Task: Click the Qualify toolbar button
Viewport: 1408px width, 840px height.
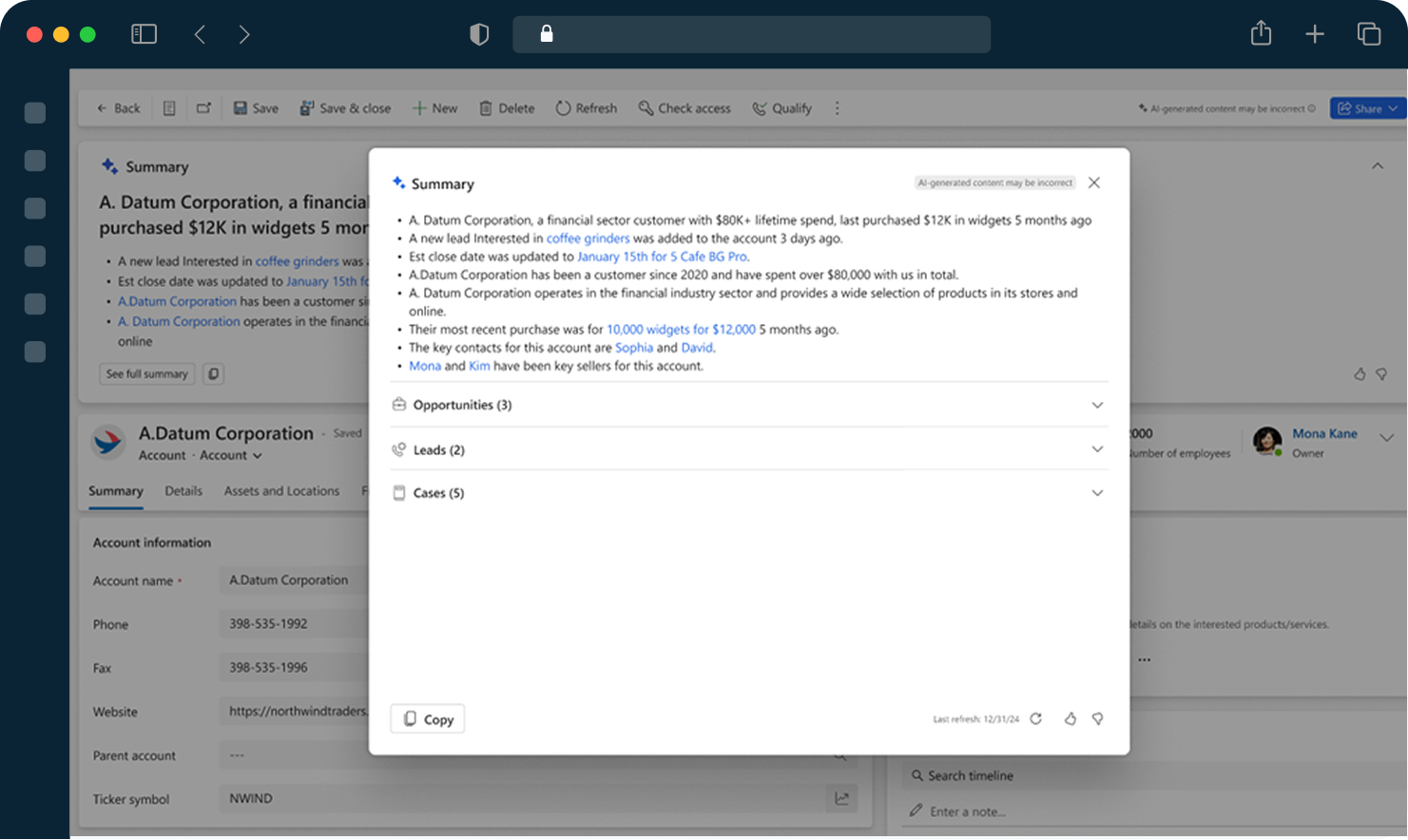Action: 782,108
